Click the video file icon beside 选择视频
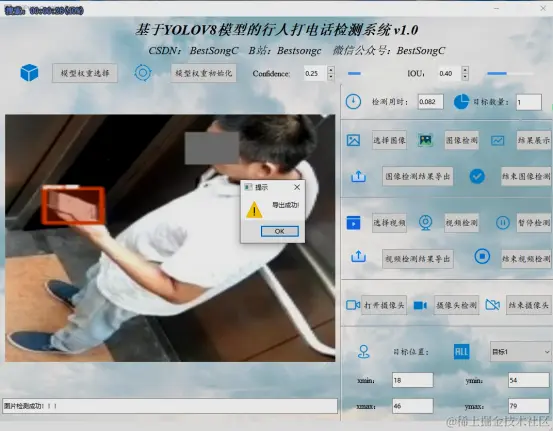The image size is (554, 432). click(353, 223)
